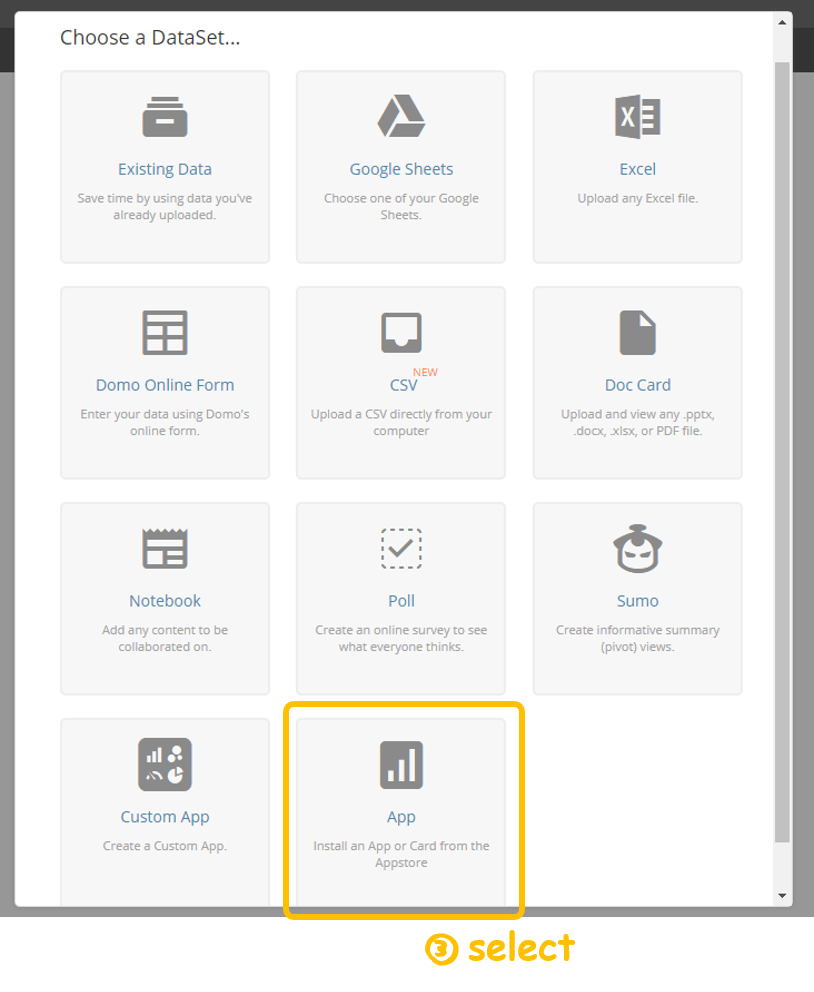Click the NEW badge beside CSV
The image size is (814, 992).
[x=425, y=372]
